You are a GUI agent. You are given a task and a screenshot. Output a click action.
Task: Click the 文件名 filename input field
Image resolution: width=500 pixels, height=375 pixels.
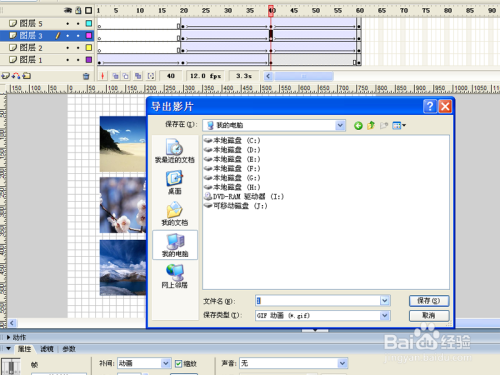pyautogui.click(x=318, y=301)
